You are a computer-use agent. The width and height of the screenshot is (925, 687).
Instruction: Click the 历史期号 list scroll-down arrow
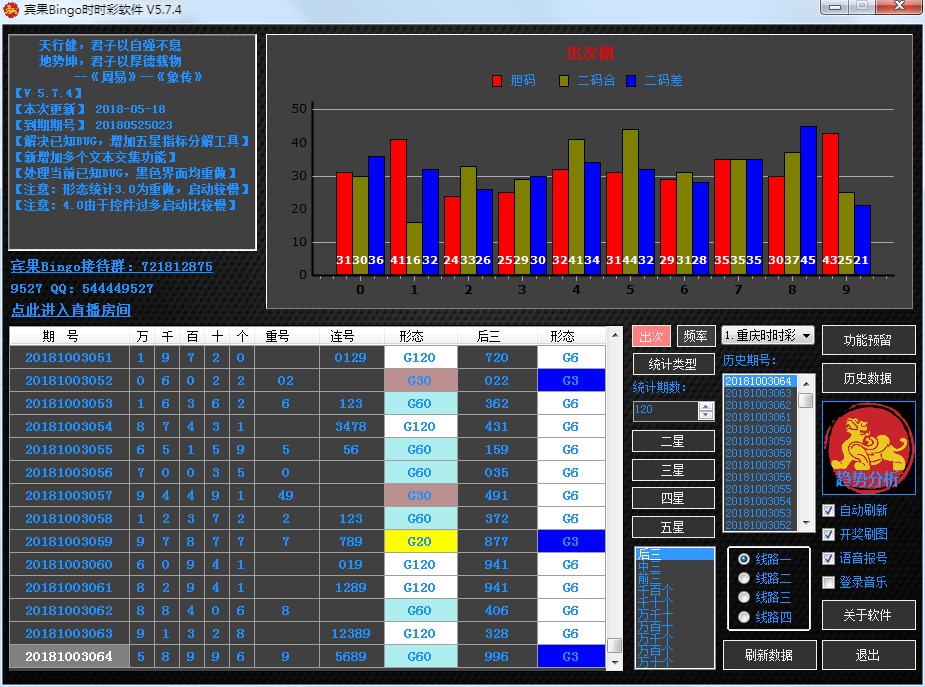tap(805, 524)
